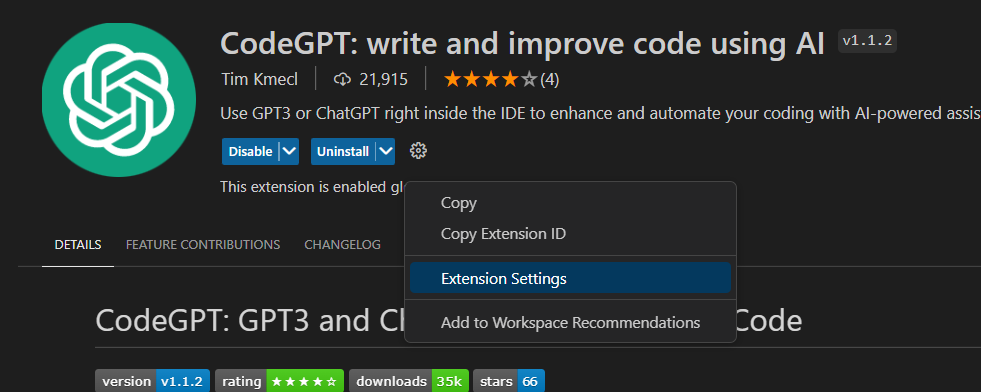Select Add to Workspace Recommendations

tap(570, 323)
